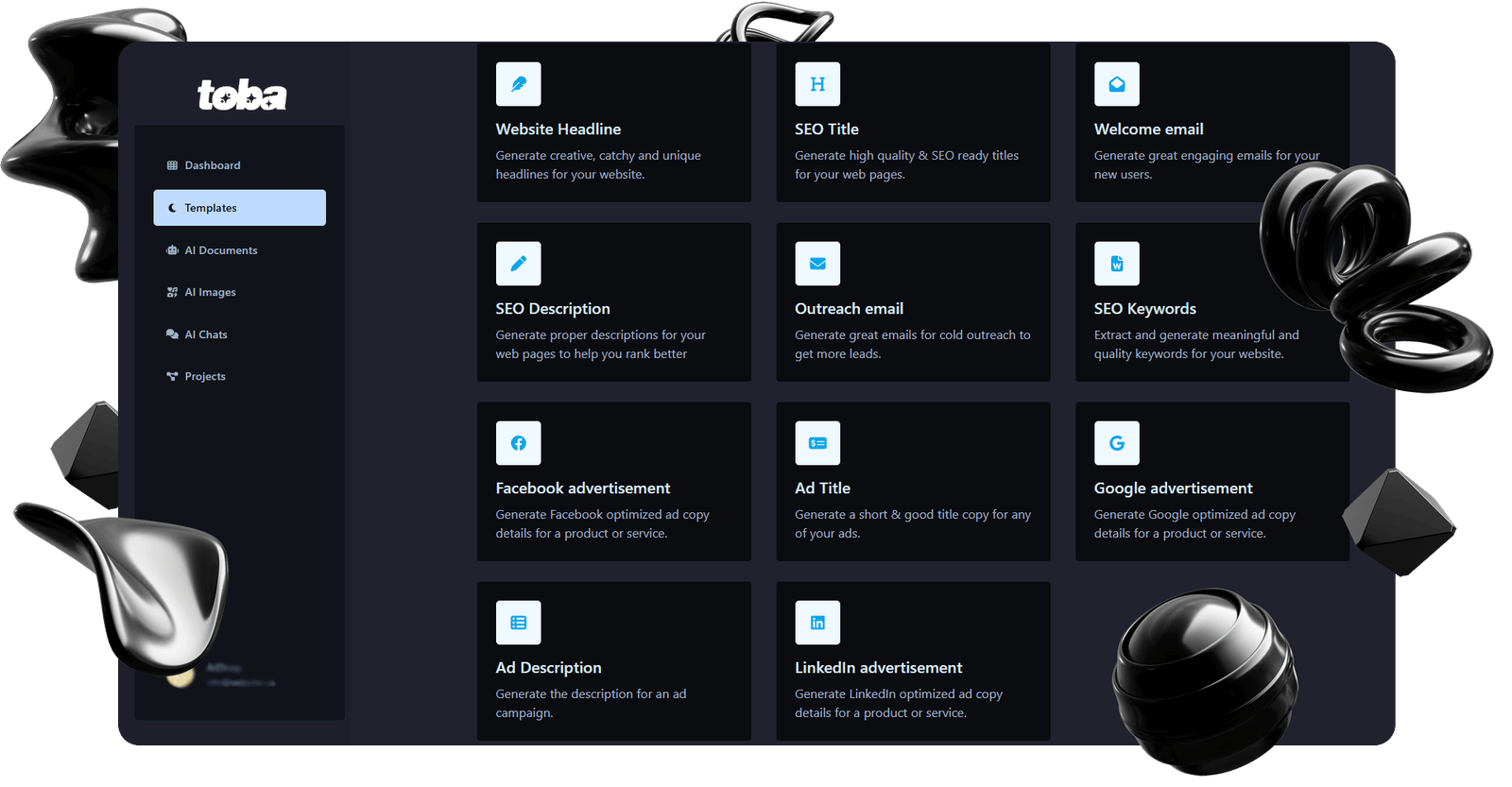Open Dashboard from the sidebar
Viewport: 1512px width, 787px height.
(212, 165)
